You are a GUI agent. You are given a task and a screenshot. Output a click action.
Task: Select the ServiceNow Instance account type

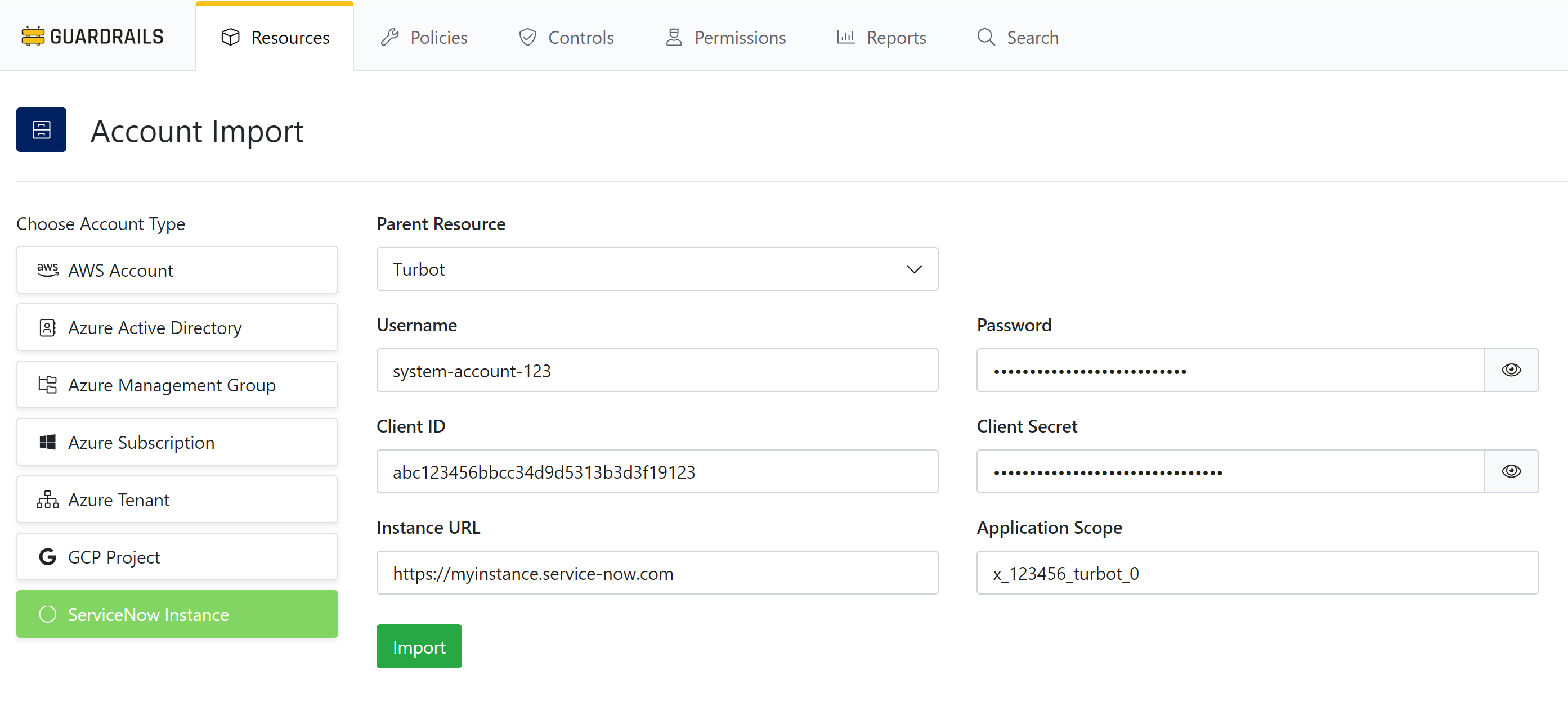(x=177, y=614)
